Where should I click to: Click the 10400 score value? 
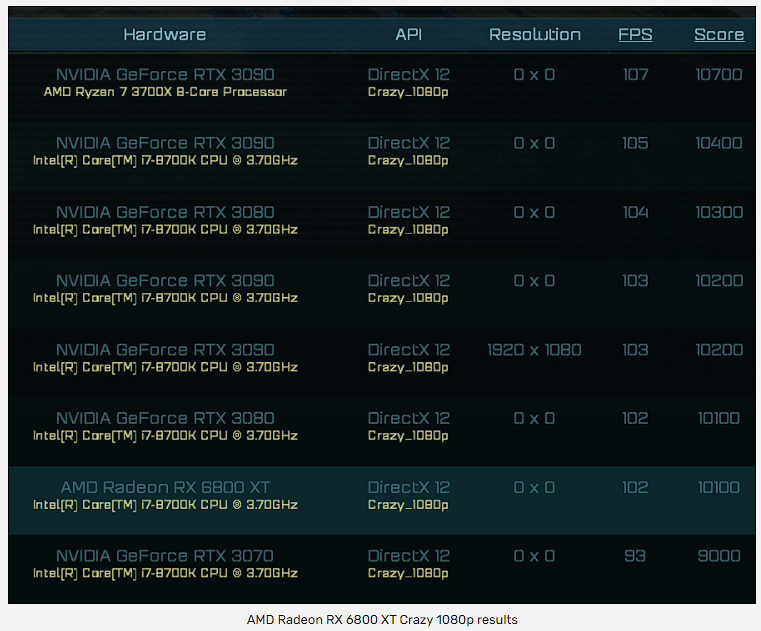(719, 143)
